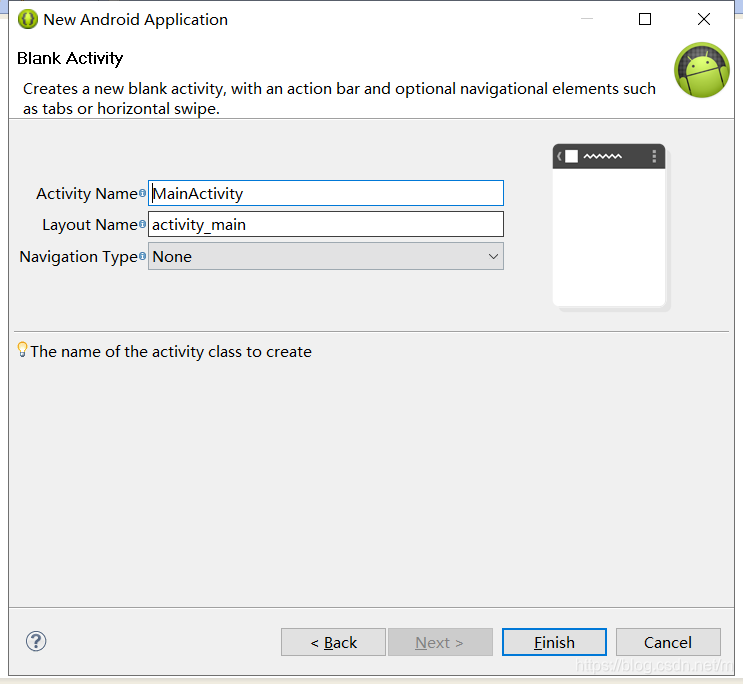Click the Navigation Type label
743x684 pixels.
tap(79, 256)
